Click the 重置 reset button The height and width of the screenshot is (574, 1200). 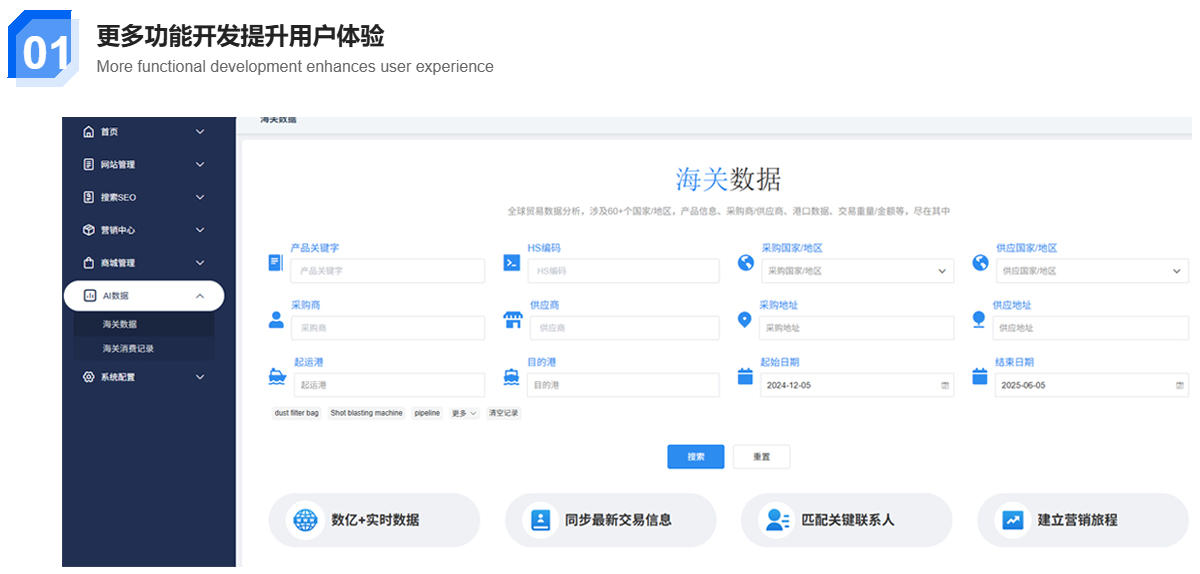pos(761,457)
